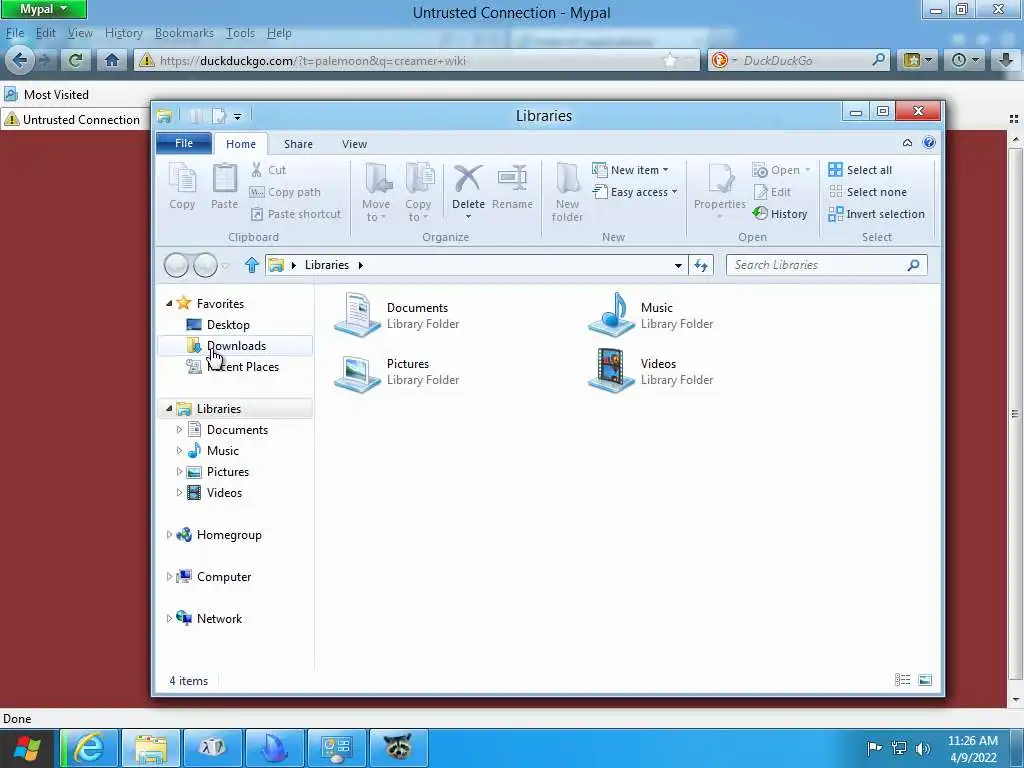
Task: Open the New item dropdown
Action: coord(630,170)
